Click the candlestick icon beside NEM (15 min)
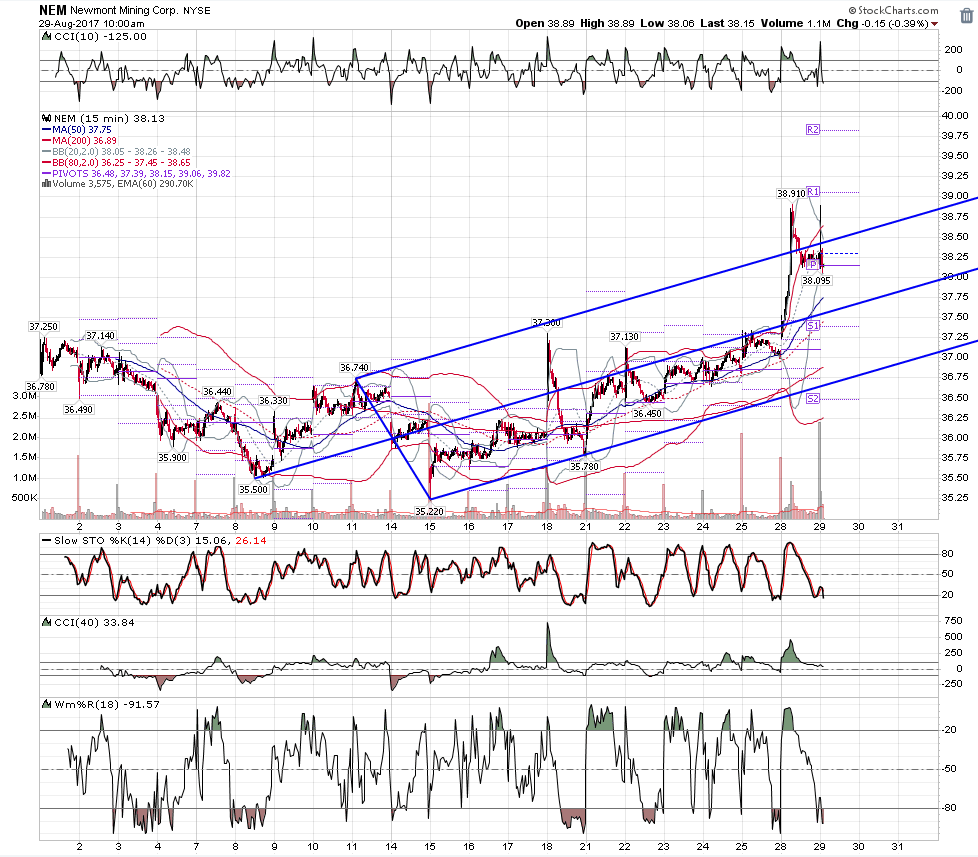 (46, 119)
